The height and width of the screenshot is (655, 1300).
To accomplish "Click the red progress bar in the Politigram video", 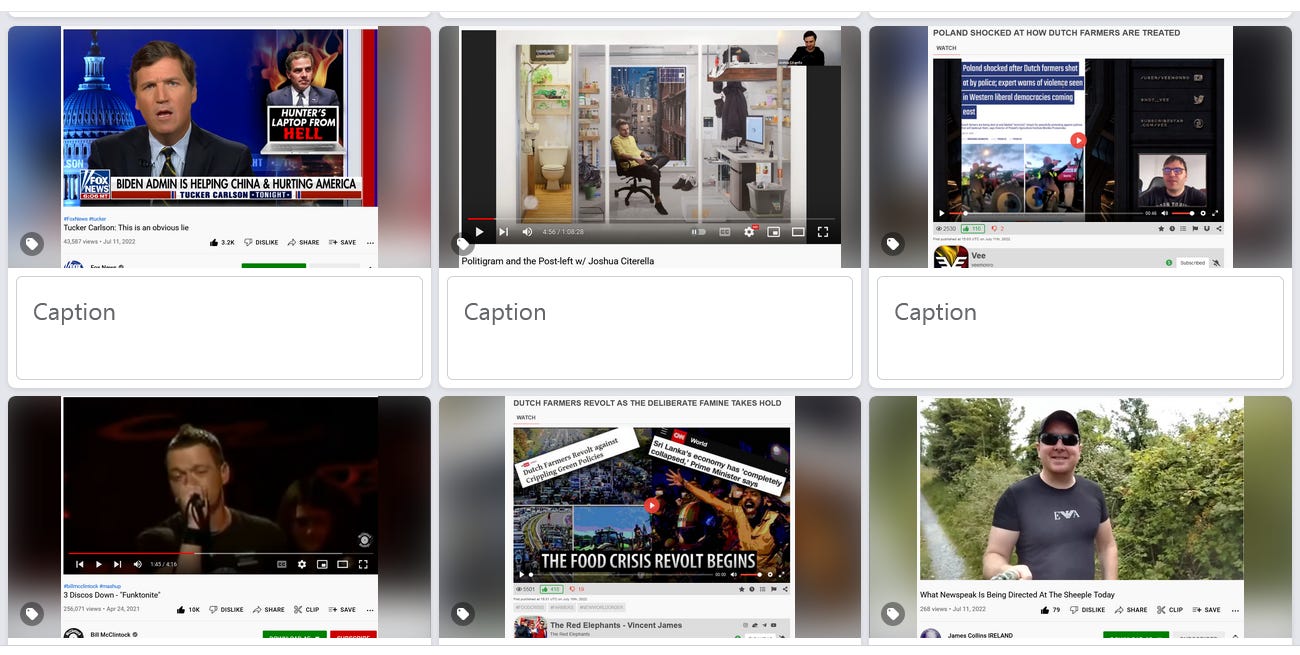I will (483, 219).
